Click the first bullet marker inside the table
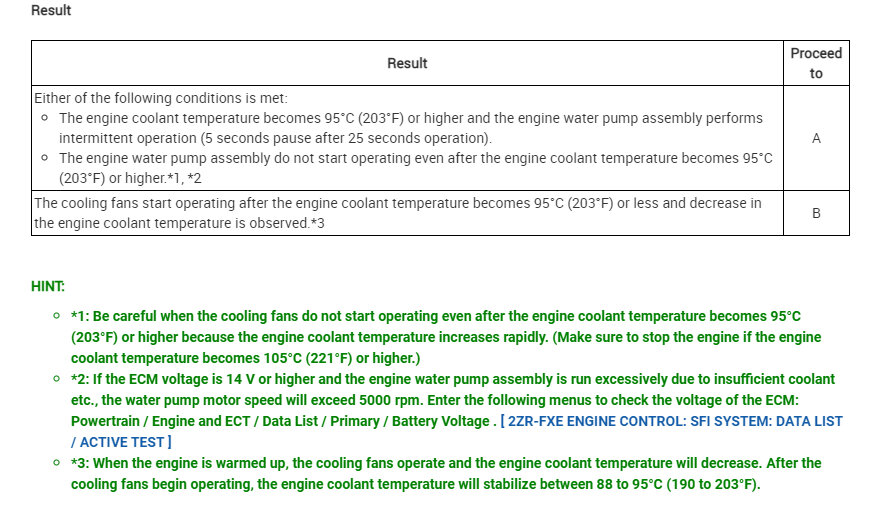 [45, 118]
